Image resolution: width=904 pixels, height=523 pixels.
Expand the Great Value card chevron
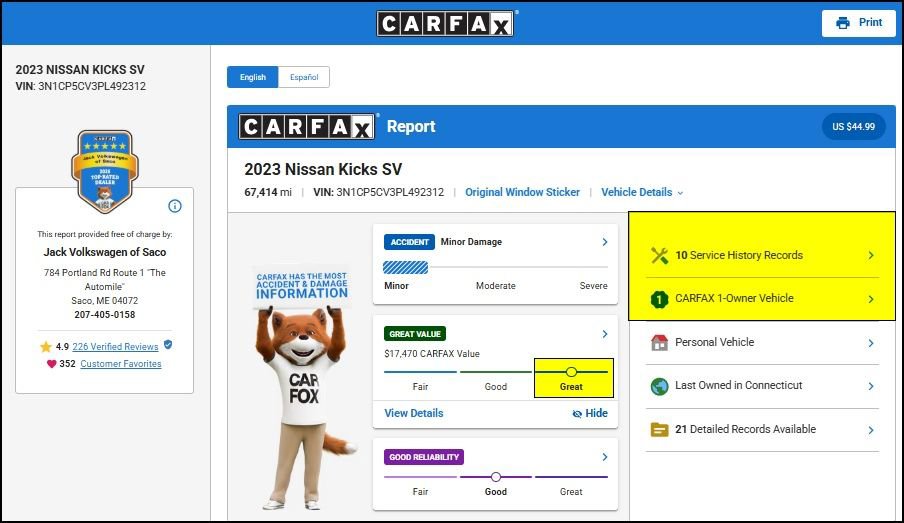click(x=605, y=334)
